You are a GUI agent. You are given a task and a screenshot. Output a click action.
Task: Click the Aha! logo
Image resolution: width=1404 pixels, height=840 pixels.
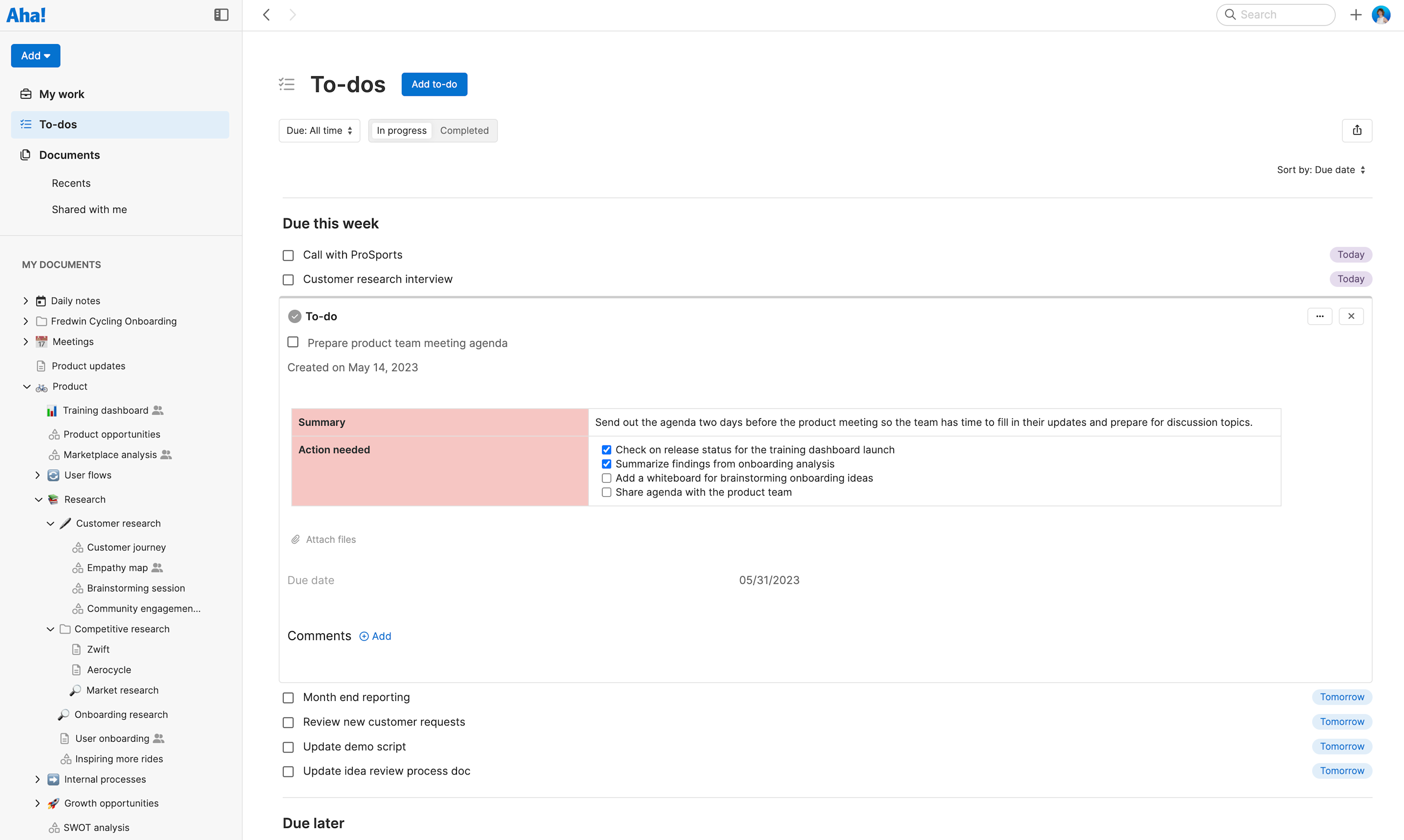(x=26, y=14)
